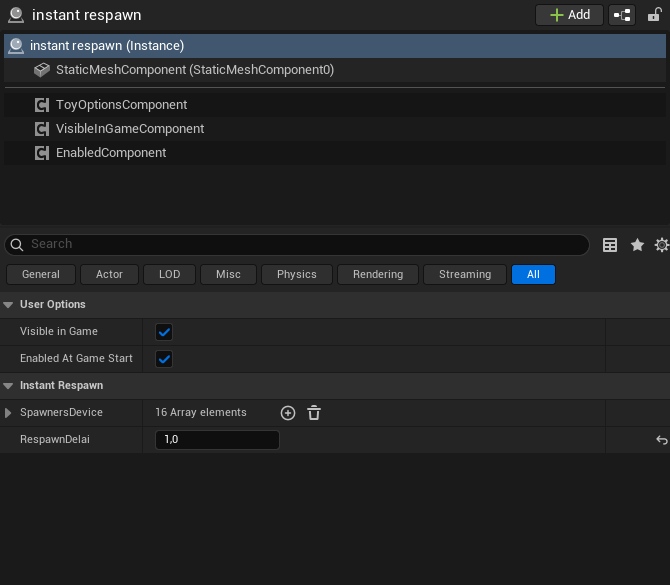Reset RespawnDelai to default value

(661, 440)
